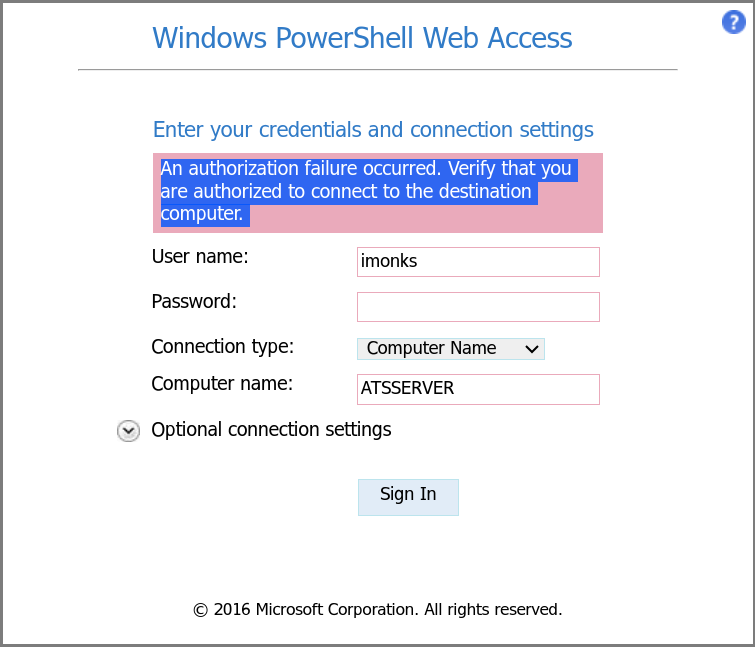The height and width of the screenshot is (647, 755).
Task: Click the authorization failure error message
Action: 369,191
